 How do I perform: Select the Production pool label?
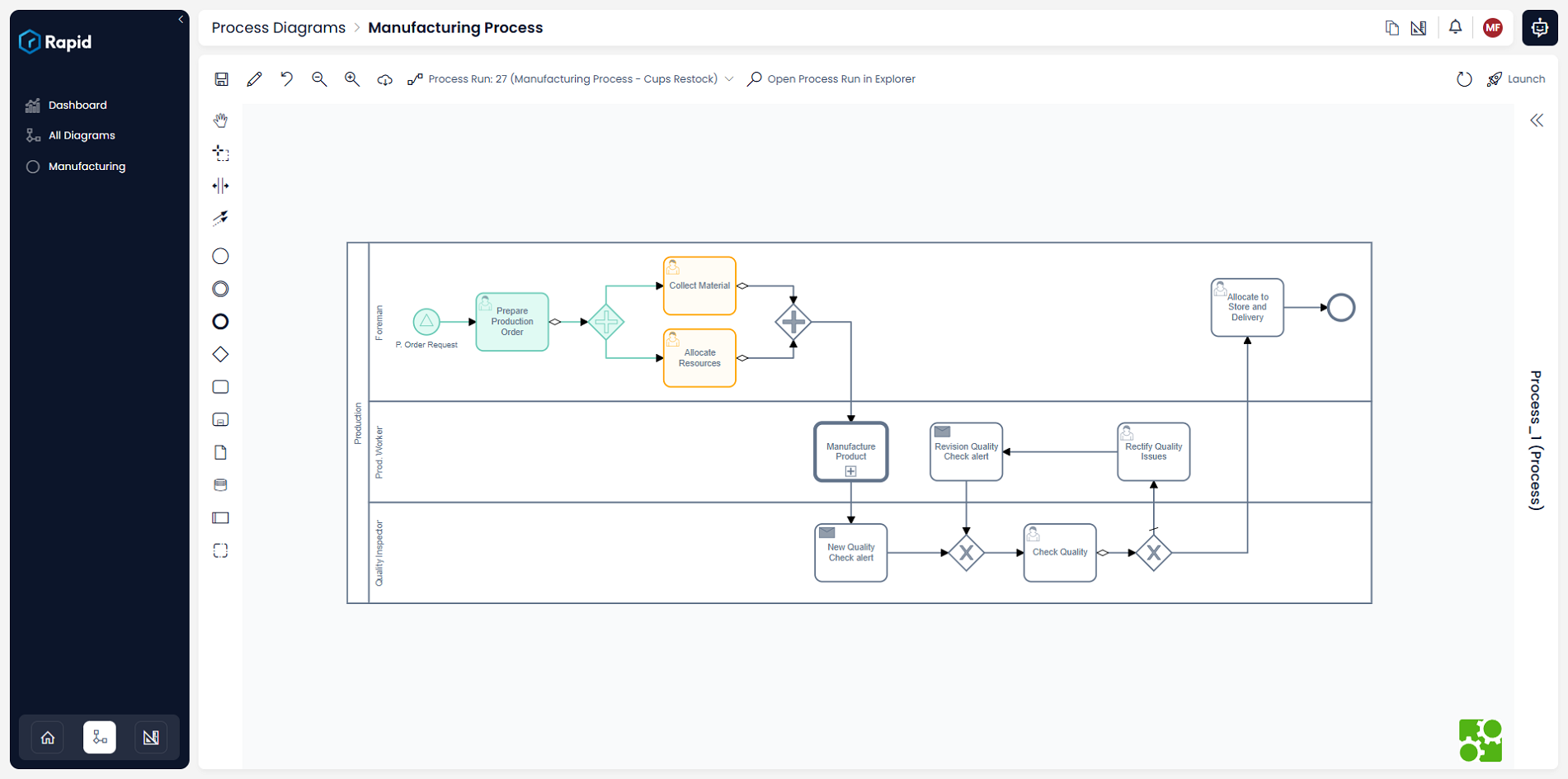pos(358,423)
